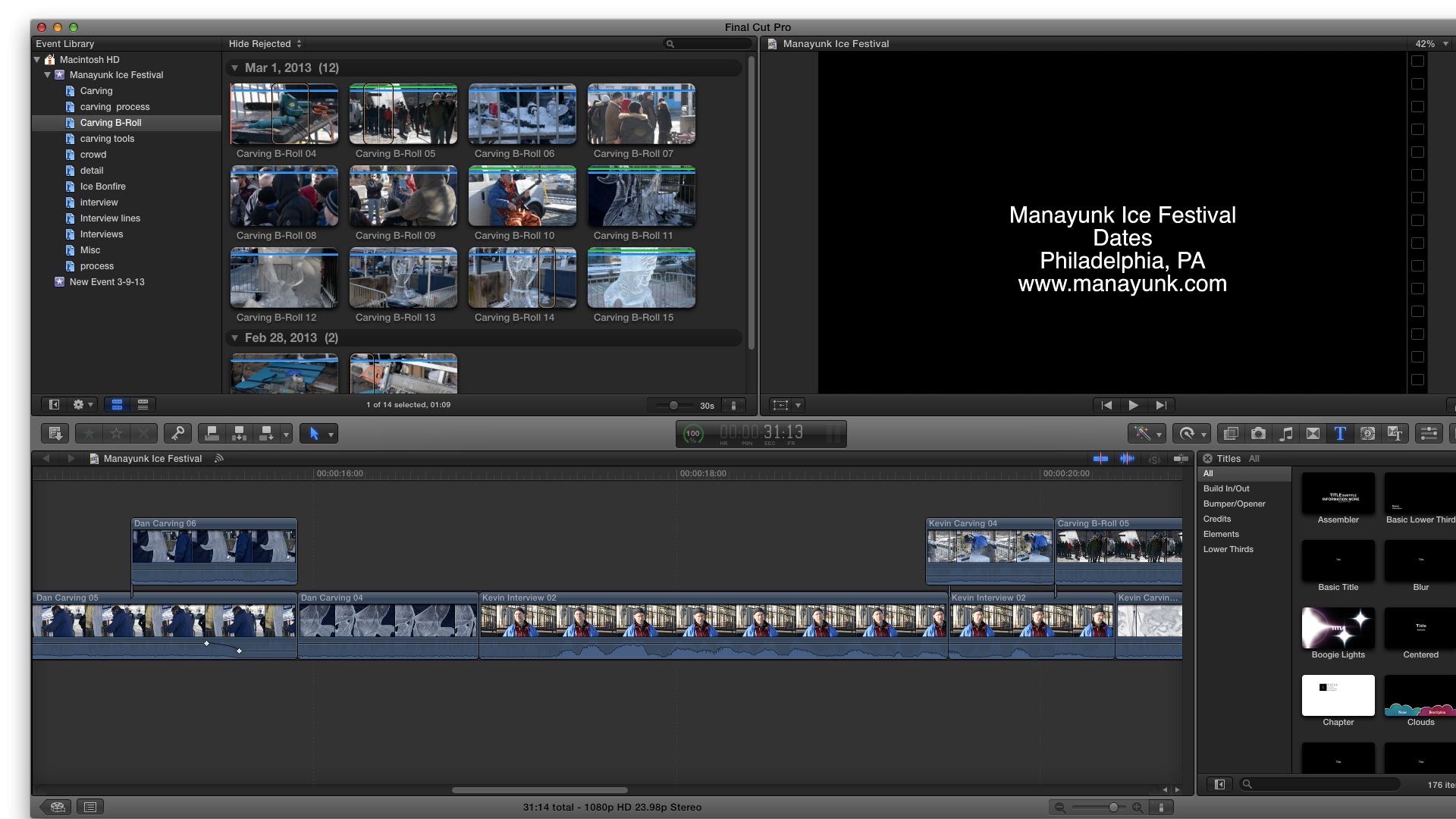
Task: Toggle timeline snapping
Action: 1181,459
